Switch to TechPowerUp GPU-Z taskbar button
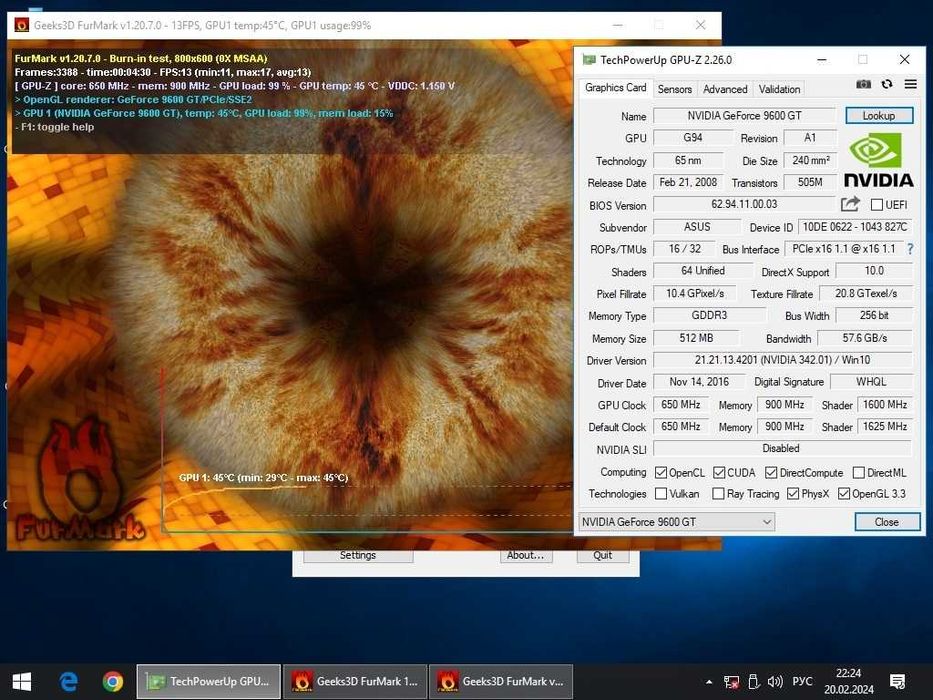 click(209, 682)
